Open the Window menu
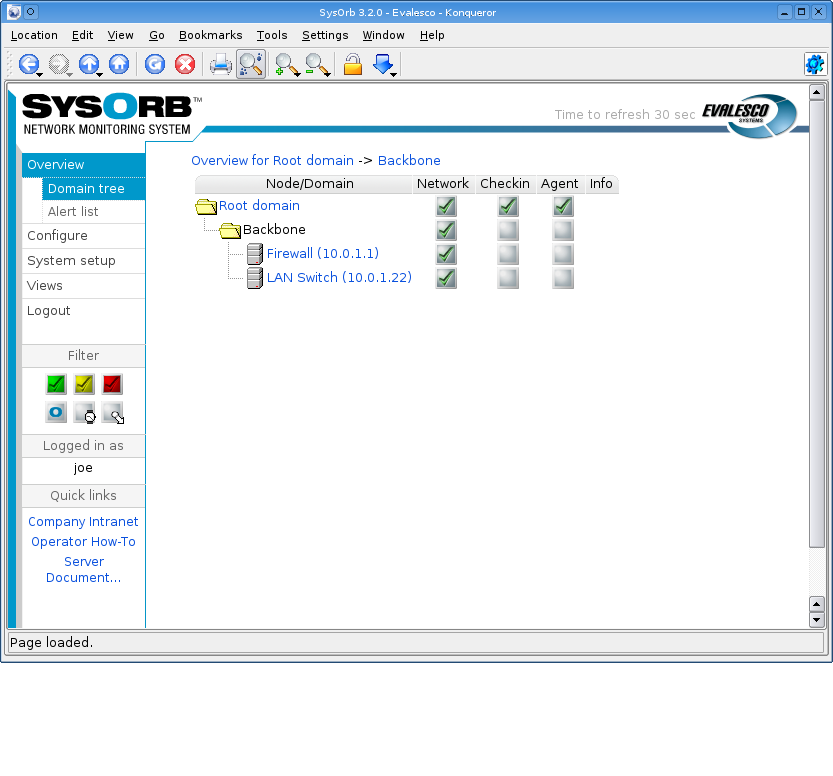Image resolution: width=833 pixels, height=776 pixels. point(384,35)
